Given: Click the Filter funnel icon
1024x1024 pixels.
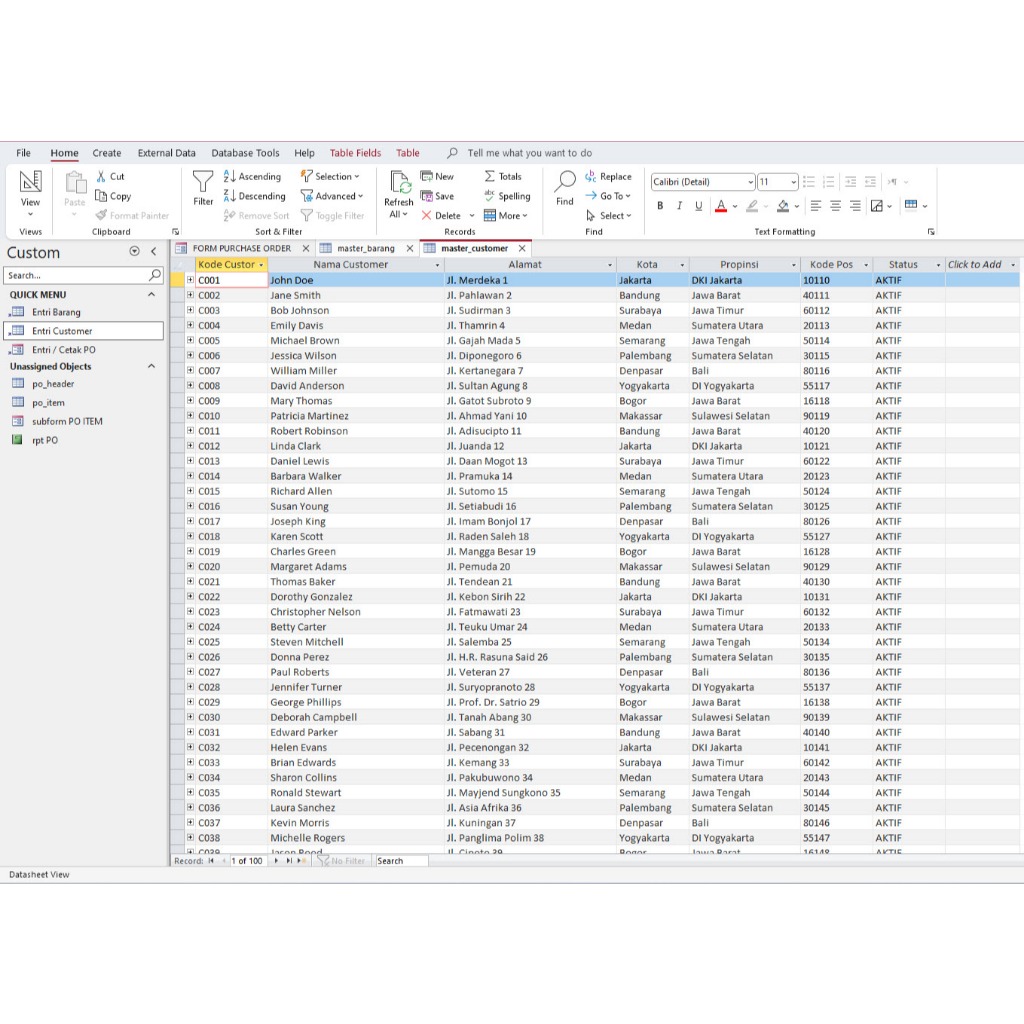Looking at the screenshot, I should tap(203, 182).
